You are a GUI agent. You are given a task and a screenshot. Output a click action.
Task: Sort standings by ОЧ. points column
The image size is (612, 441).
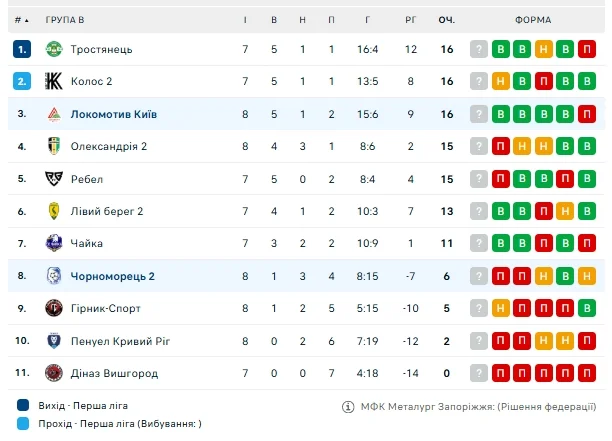(x=446, y=20)
